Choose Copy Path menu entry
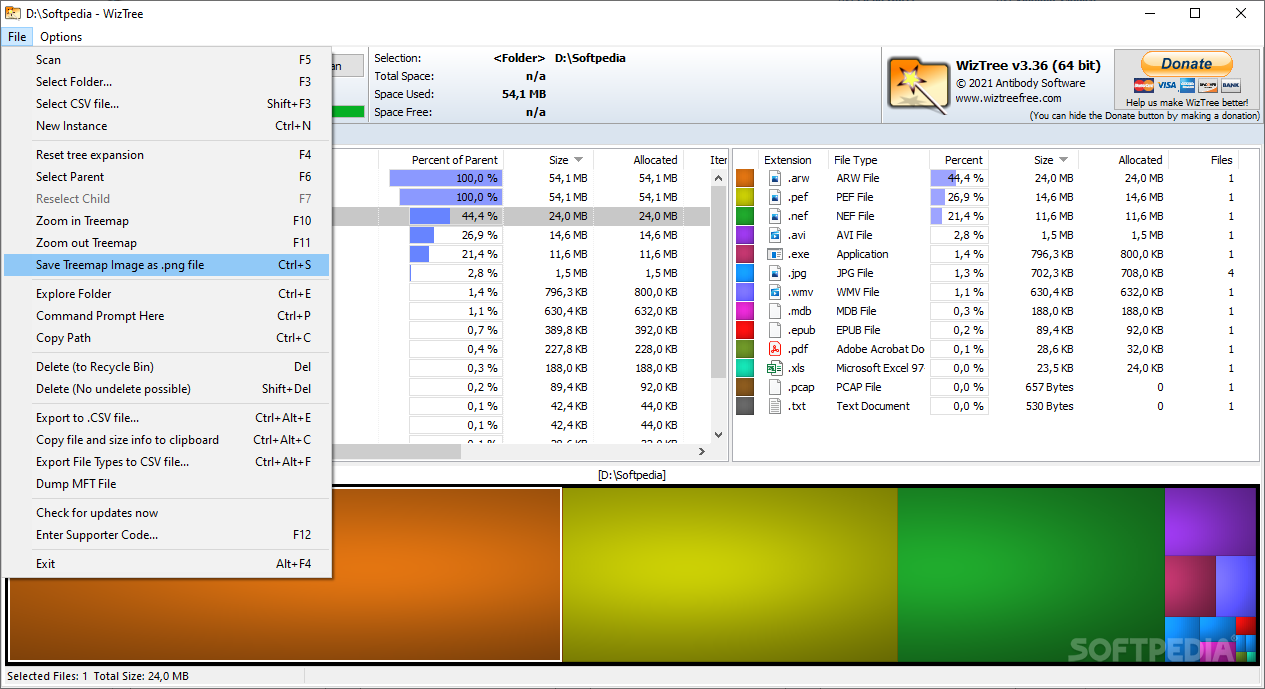The width and height of the screenshot is (1265, 689). (166, 338)
